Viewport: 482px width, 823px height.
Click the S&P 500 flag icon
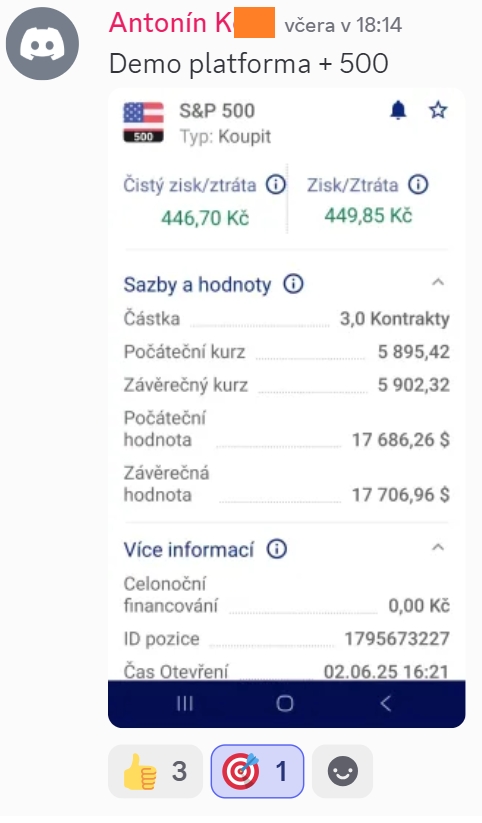(143, 122)
